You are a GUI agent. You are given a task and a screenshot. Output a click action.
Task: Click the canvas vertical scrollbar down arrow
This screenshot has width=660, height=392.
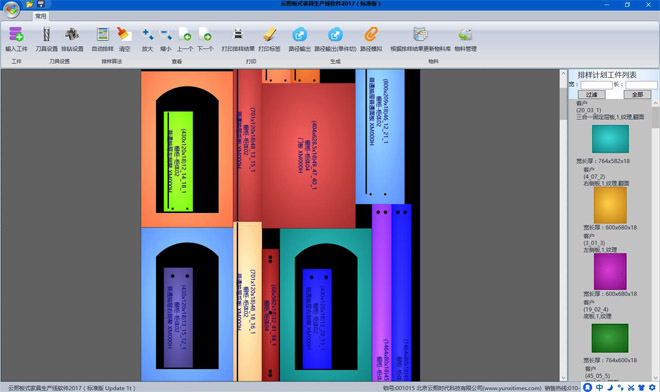(563, 377)
